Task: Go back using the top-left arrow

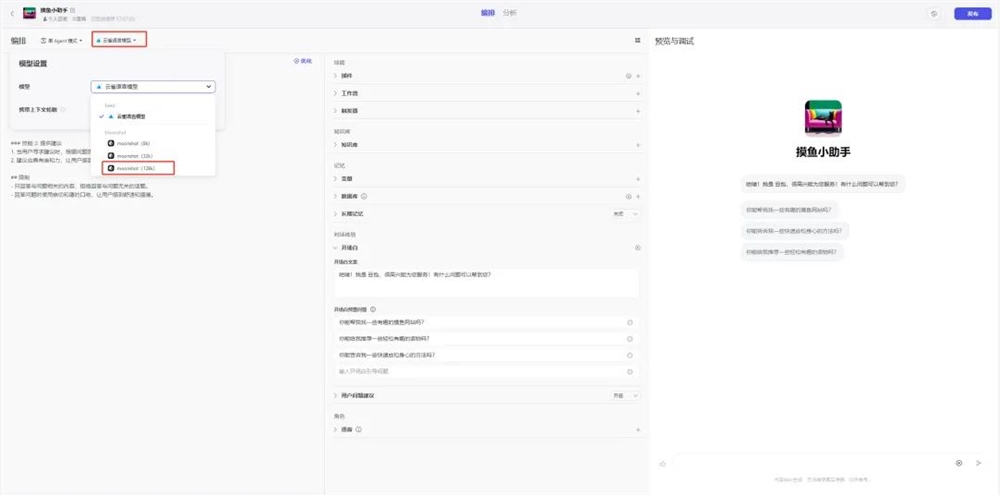Action: tap(11, 13)
